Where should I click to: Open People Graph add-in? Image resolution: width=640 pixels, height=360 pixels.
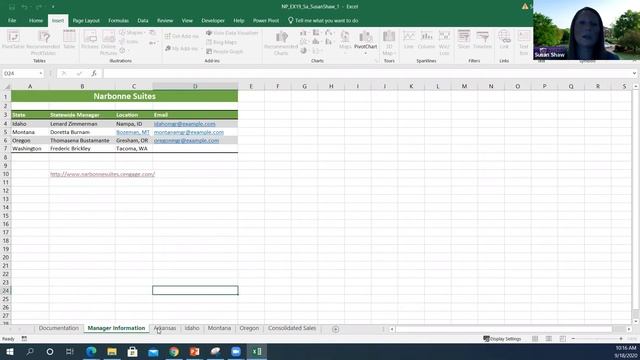(224, 51)
